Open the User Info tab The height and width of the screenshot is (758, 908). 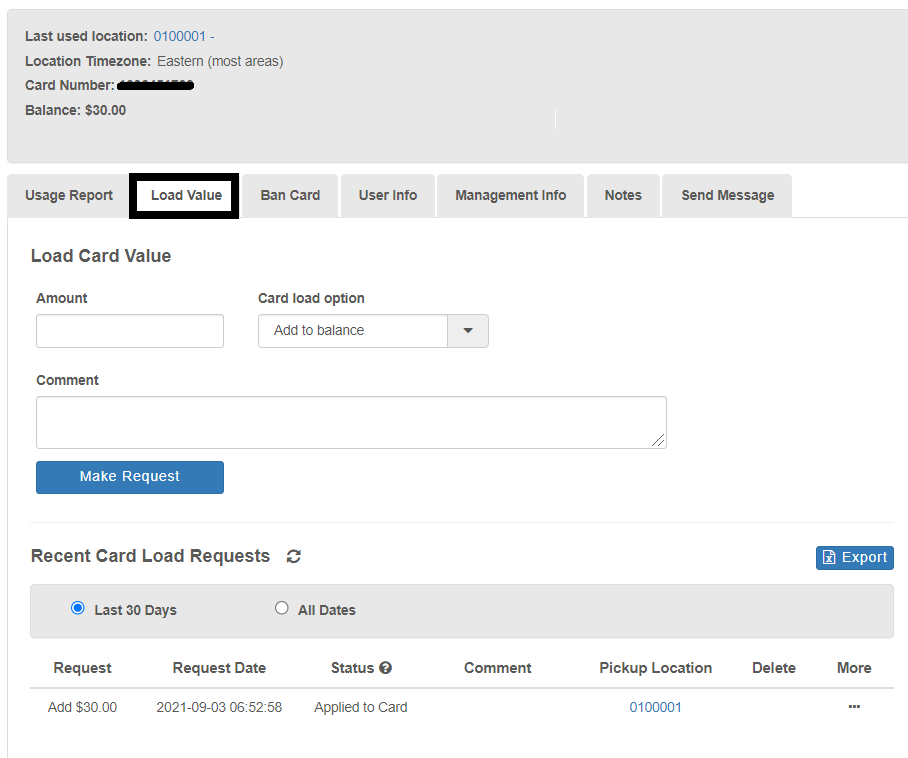388,196
